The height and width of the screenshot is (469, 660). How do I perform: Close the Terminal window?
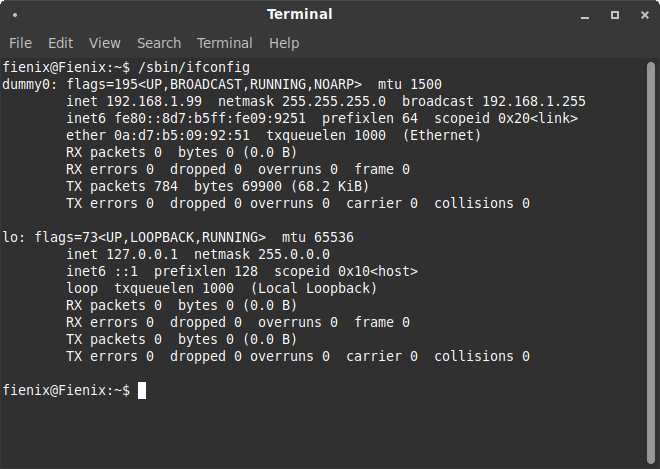[642, 15]
